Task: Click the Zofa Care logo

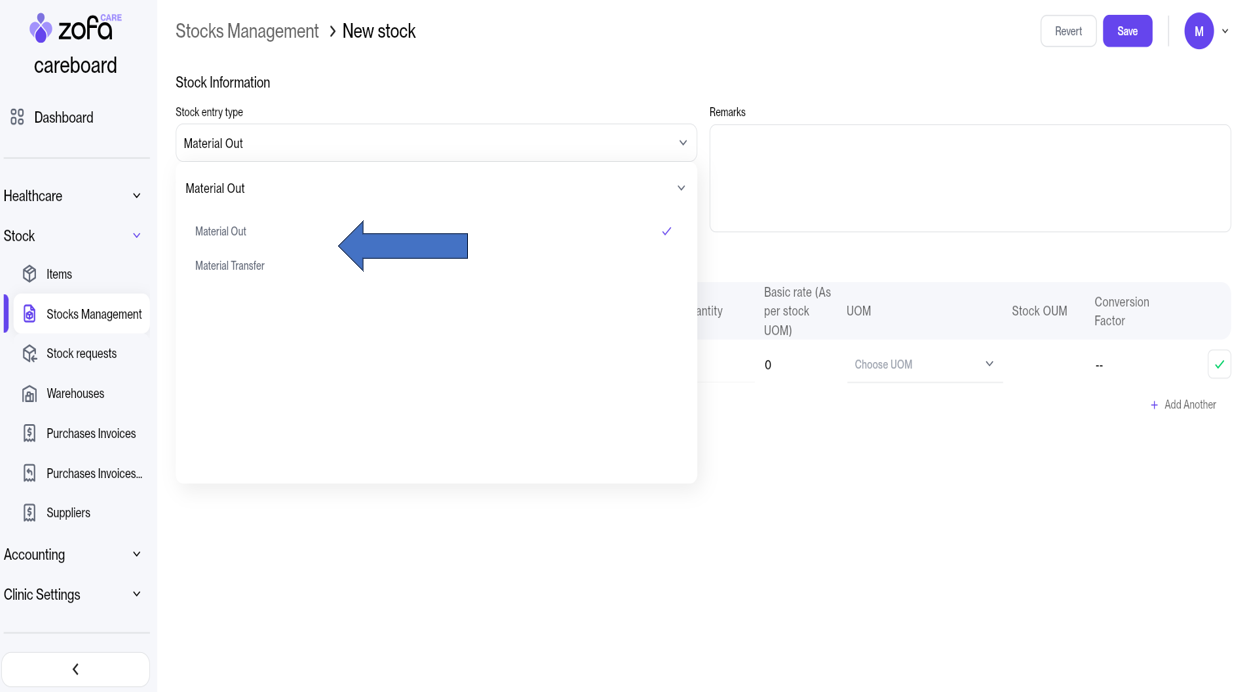Action: pyautogui.click(x=75, y=28)
